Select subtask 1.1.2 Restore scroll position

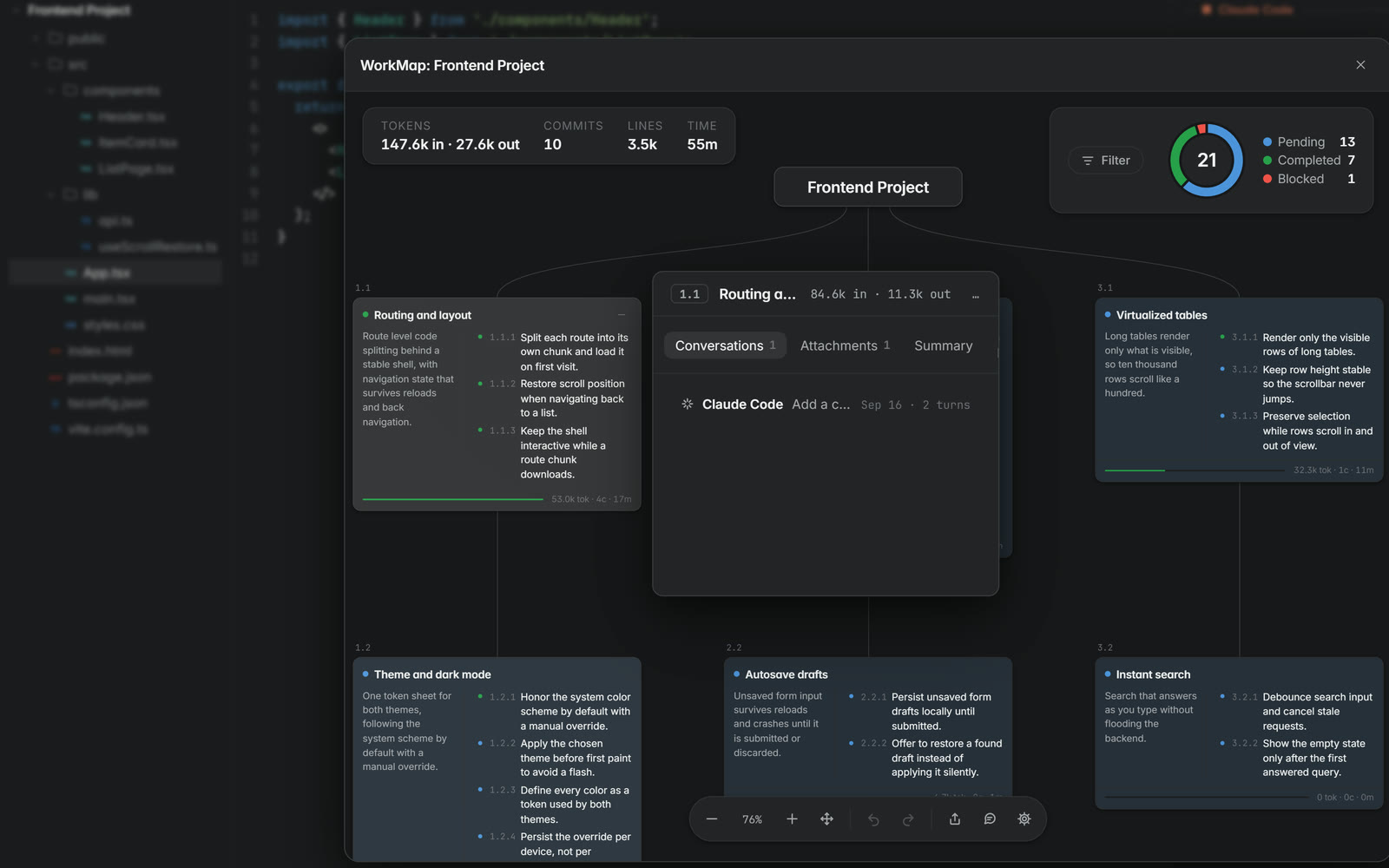(x=555, y=398)
